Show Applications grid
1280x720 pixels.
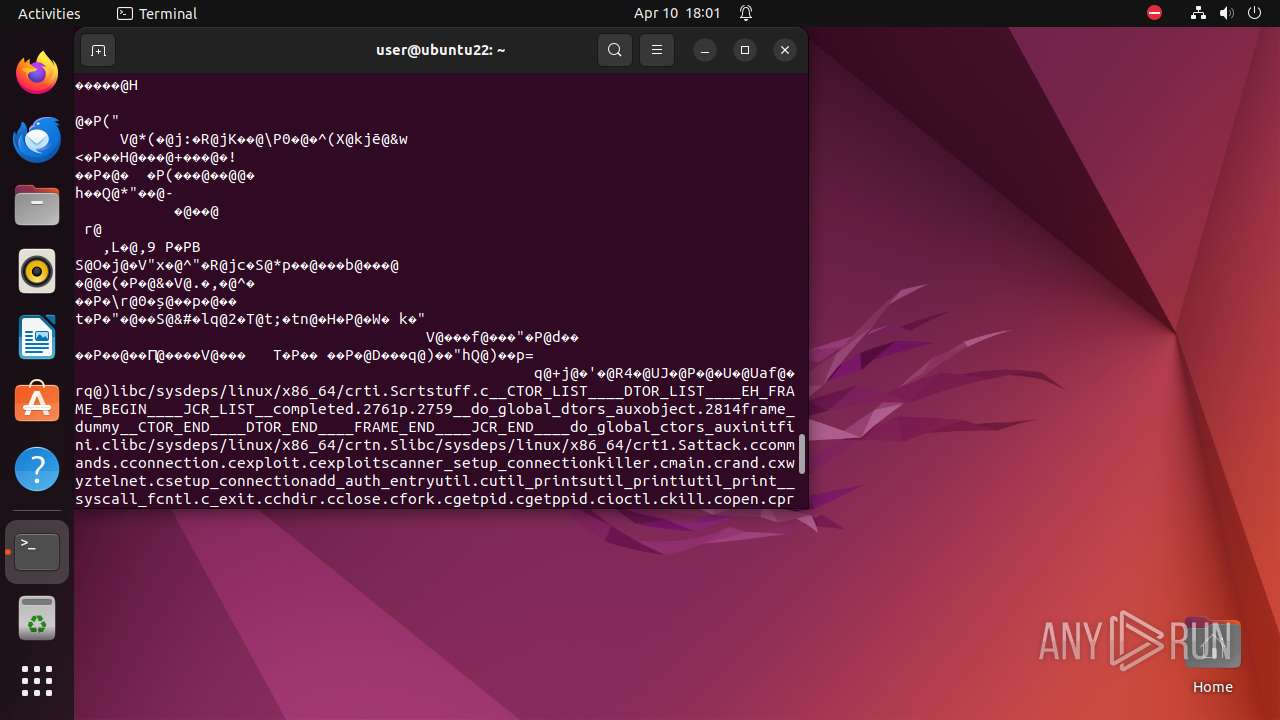(37, 681)
